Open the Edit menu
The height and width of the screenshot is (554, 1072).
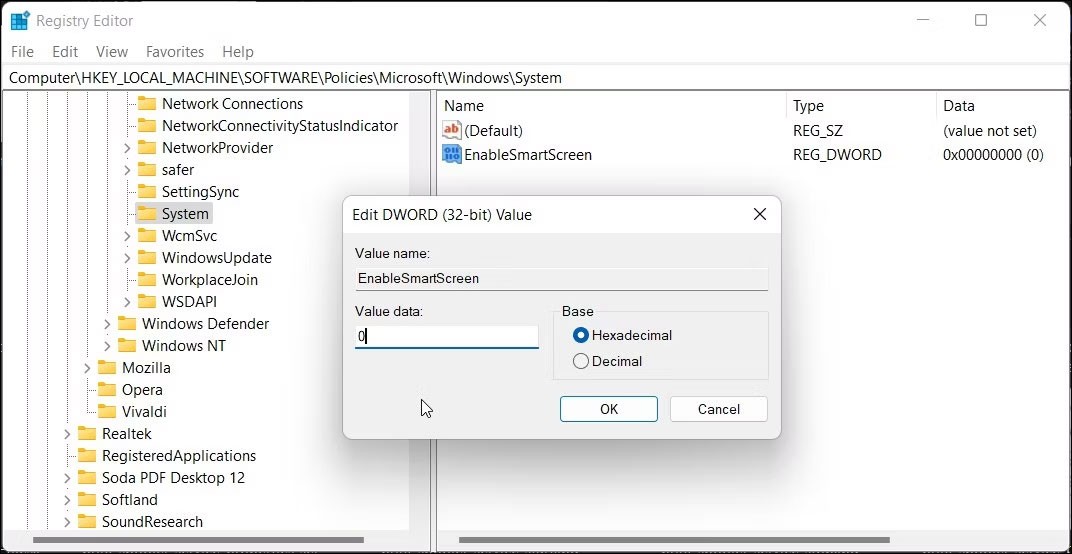[65, 52]
